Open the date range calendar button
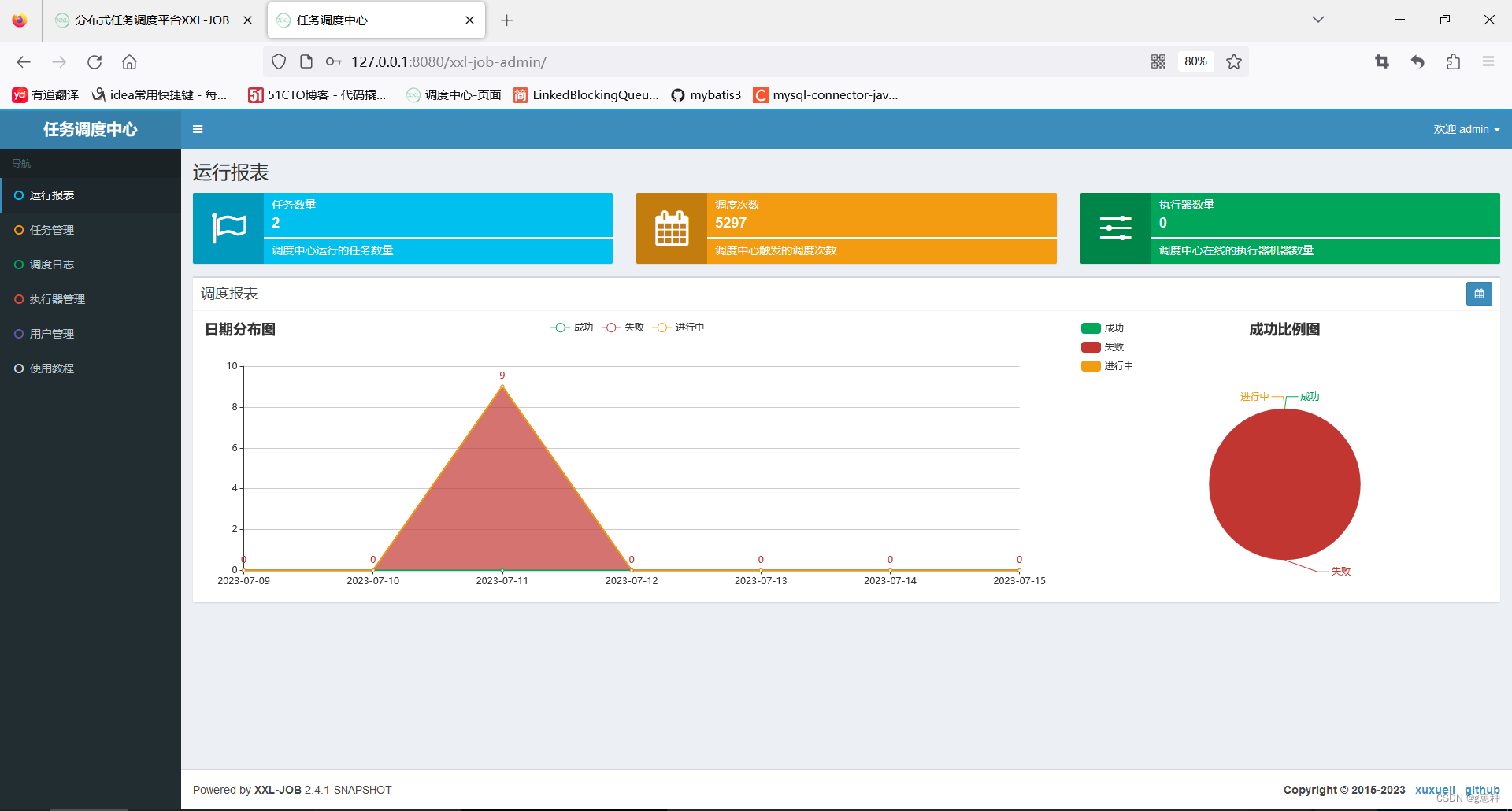This screenshot has width=1512, height=811. coord(1479,294)
